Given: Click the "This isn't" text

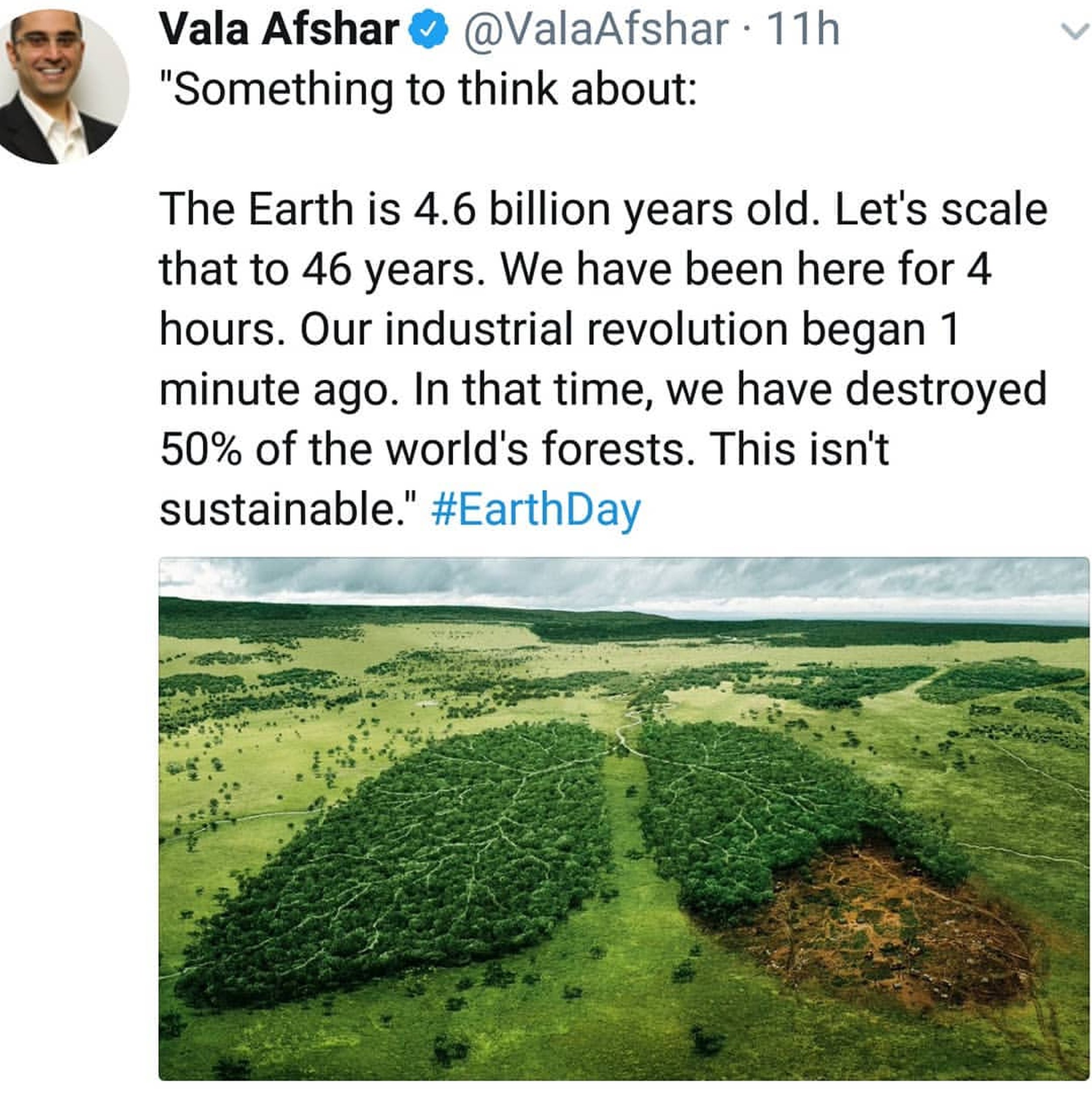Looking at the screenshot, I should coord(799,449).
